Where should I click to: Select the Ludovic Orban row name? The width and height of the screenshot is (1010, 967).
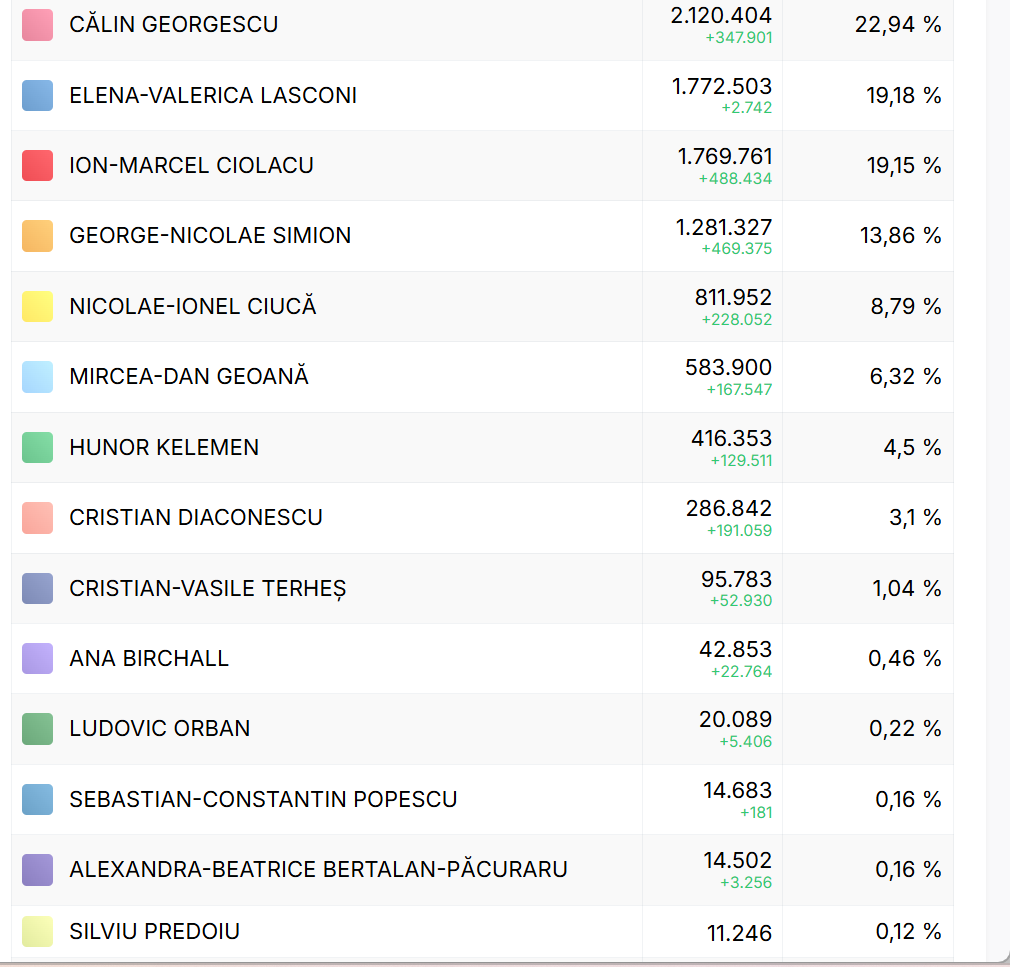pyautogui.click(x=160, y=728)
